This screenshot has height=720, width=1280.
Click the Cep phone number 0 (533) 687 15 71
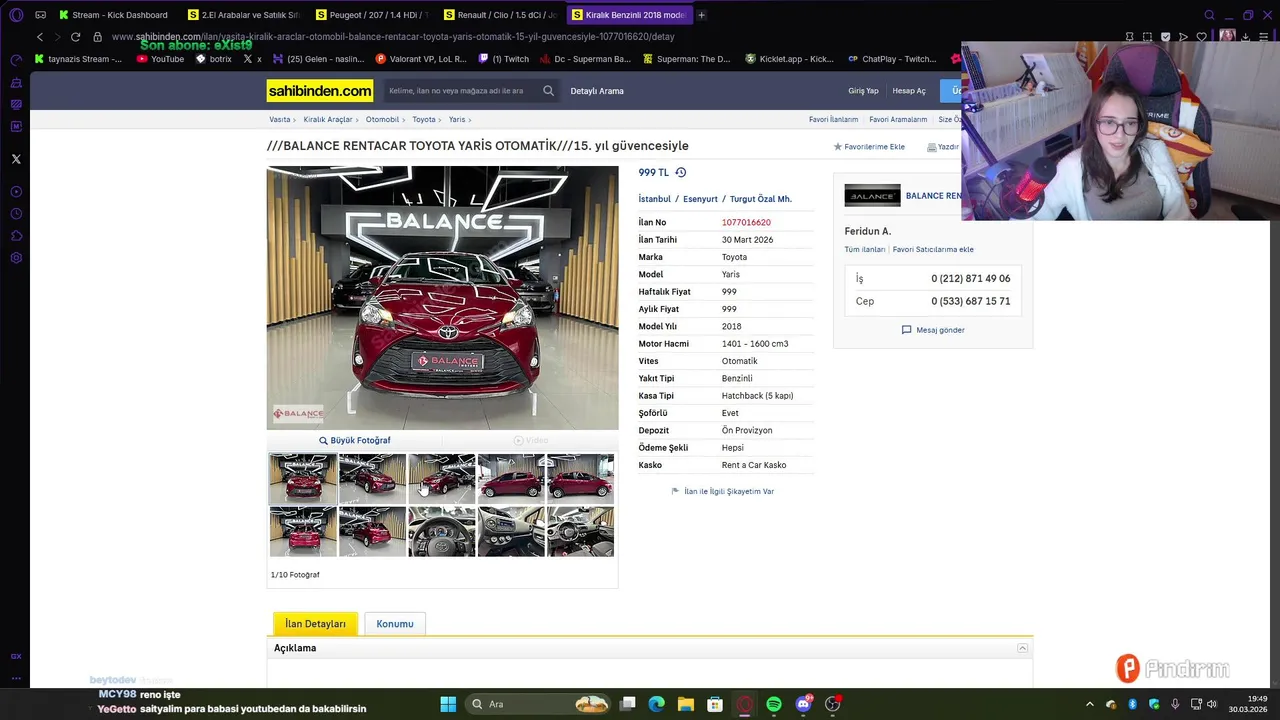pyautogui.click(x=971, y=301)
